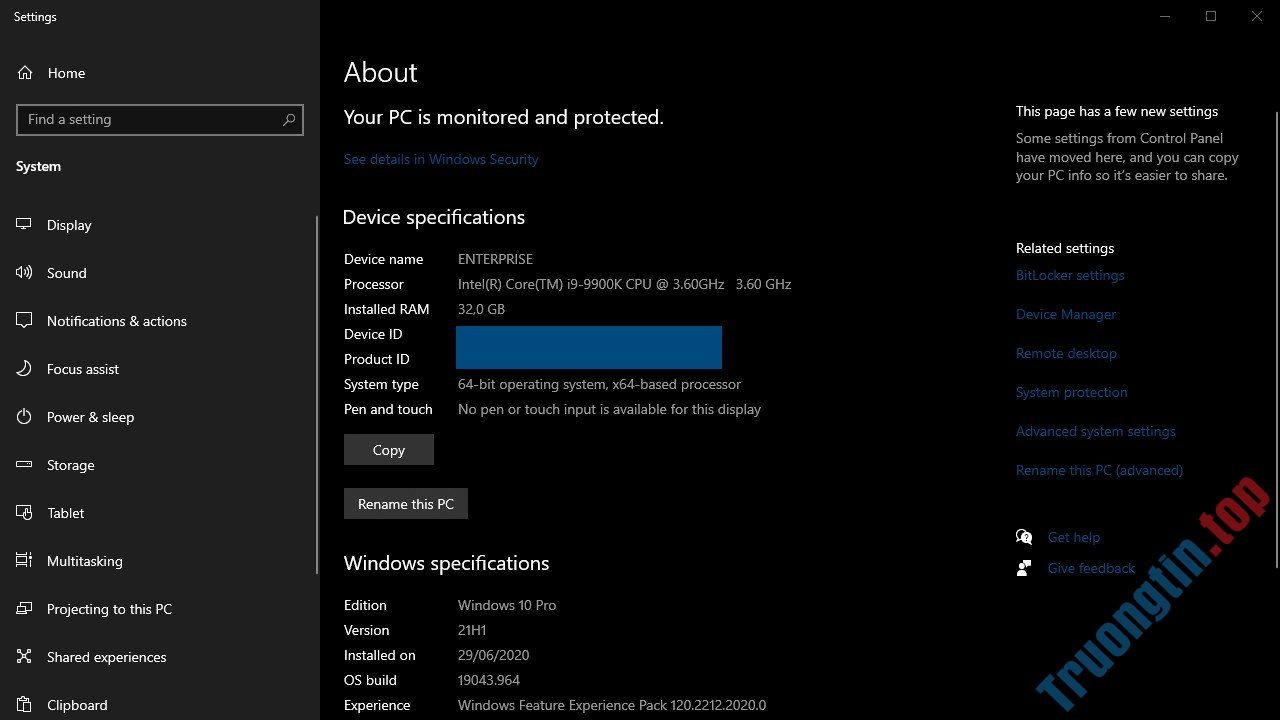Open Device Manager link

[1066, 314]
